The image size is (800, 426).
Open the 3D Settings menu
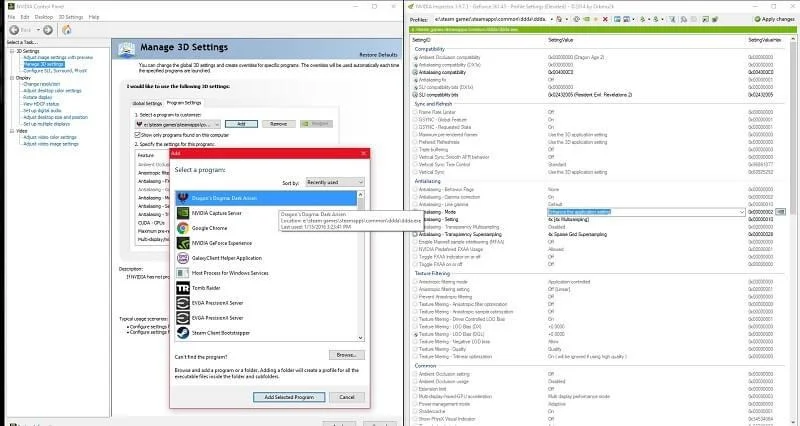(70, 17)
